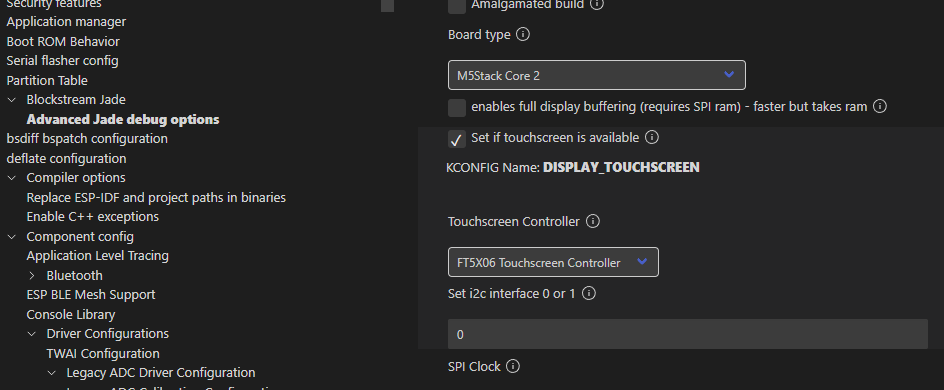This screenshot has width=944, height=390.
Task: Open Serial flasher config section
Action: pyautogui.click(x=63, y=61)
